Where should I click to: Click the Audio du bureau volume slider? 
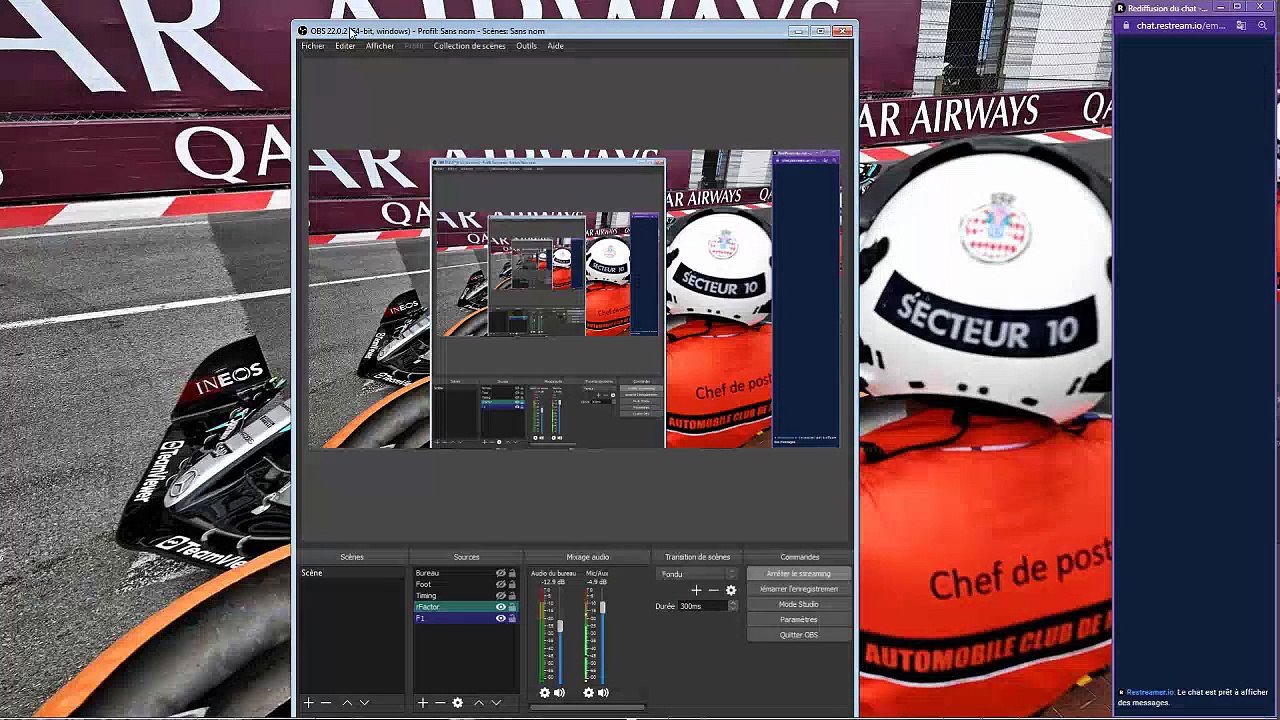[x=560, y=634]
